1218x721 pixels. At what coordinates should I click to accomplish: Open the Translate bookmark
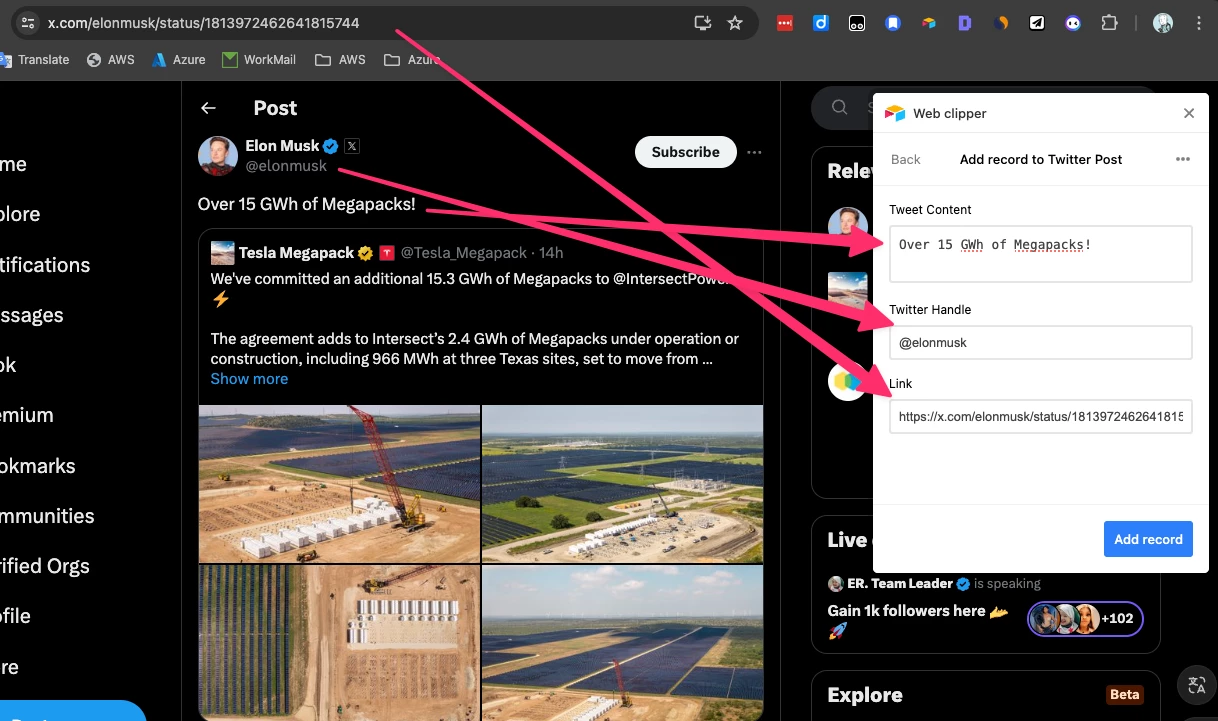[37, 60]
